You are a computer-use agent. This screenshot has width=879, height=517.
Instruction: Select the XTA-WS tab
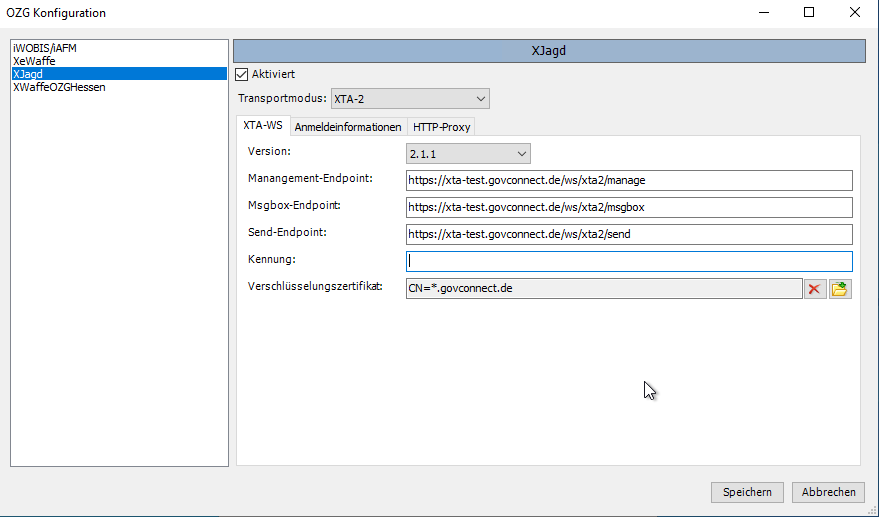(x=263, y=126)
